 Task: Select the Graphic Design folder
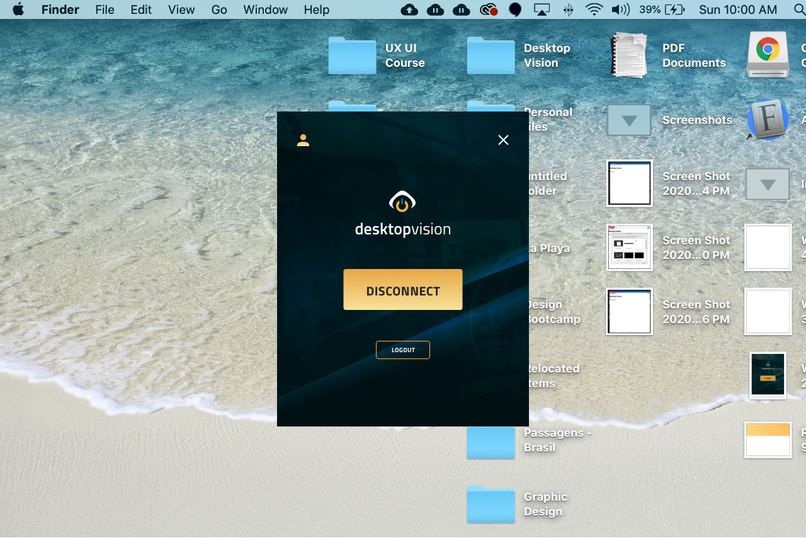pyautogui.click(x=490, y=505)
